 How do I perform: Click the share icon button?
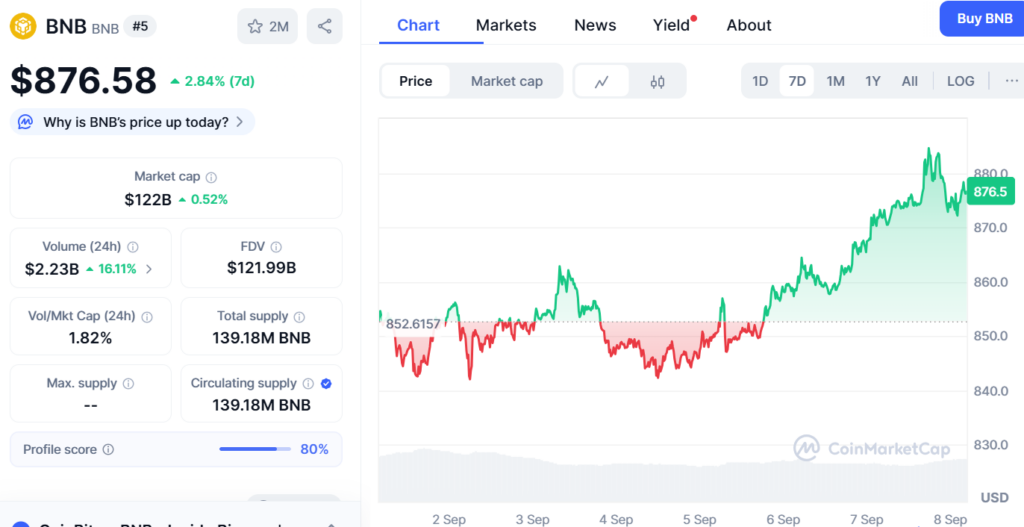click(324, 27)
